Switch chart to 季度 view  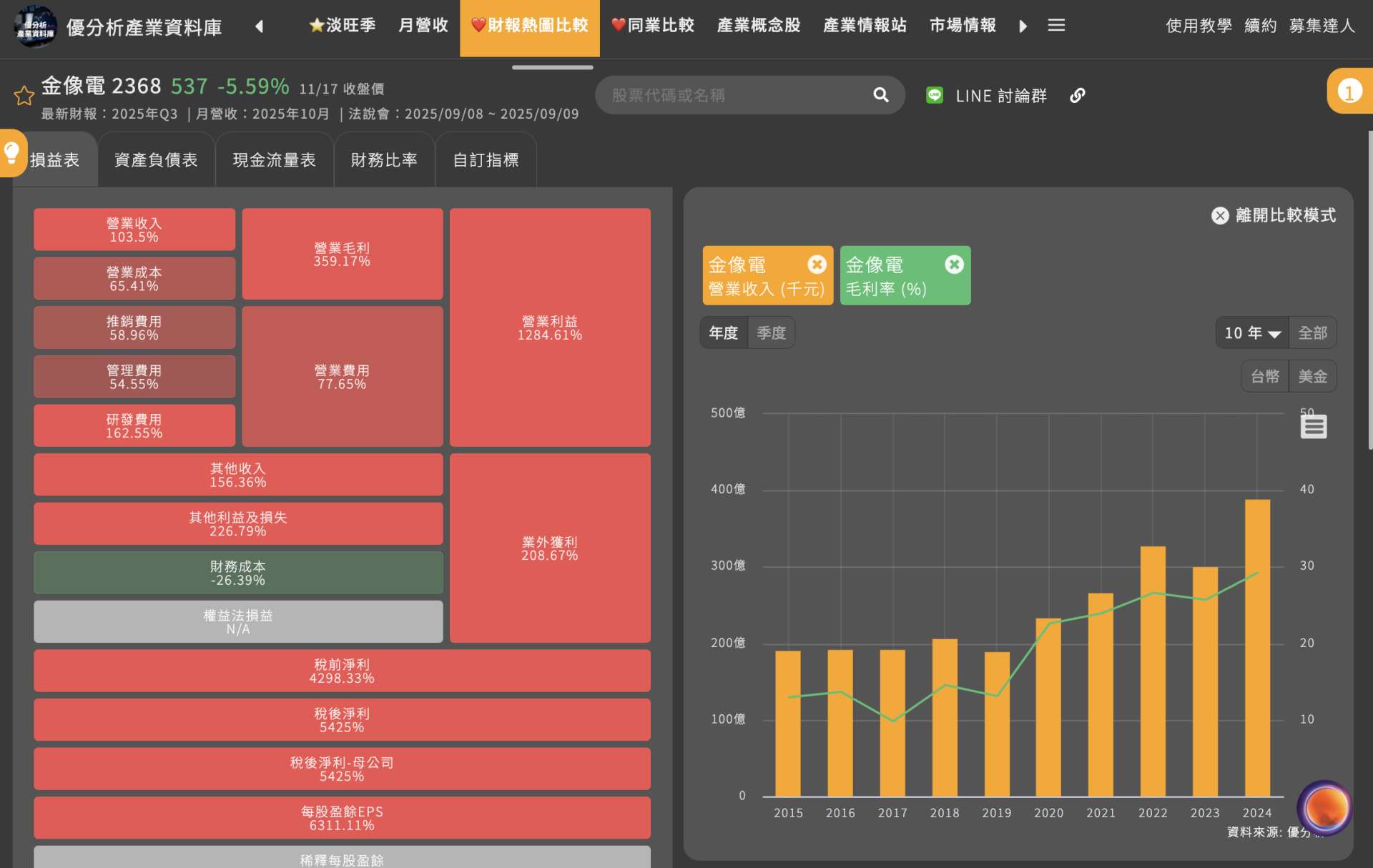(x=771, y=333)
